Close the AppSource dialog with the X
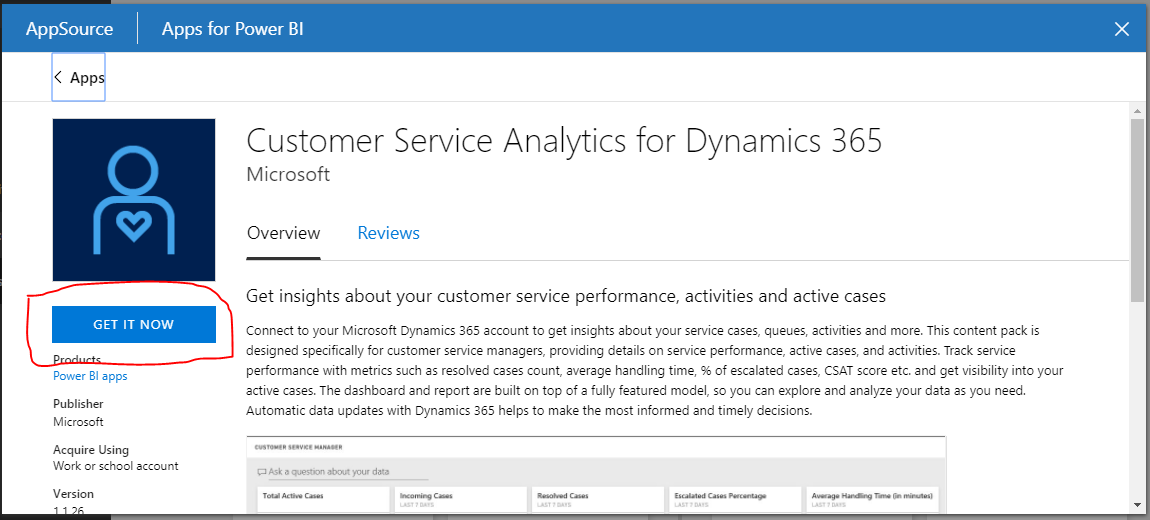 1122,29
